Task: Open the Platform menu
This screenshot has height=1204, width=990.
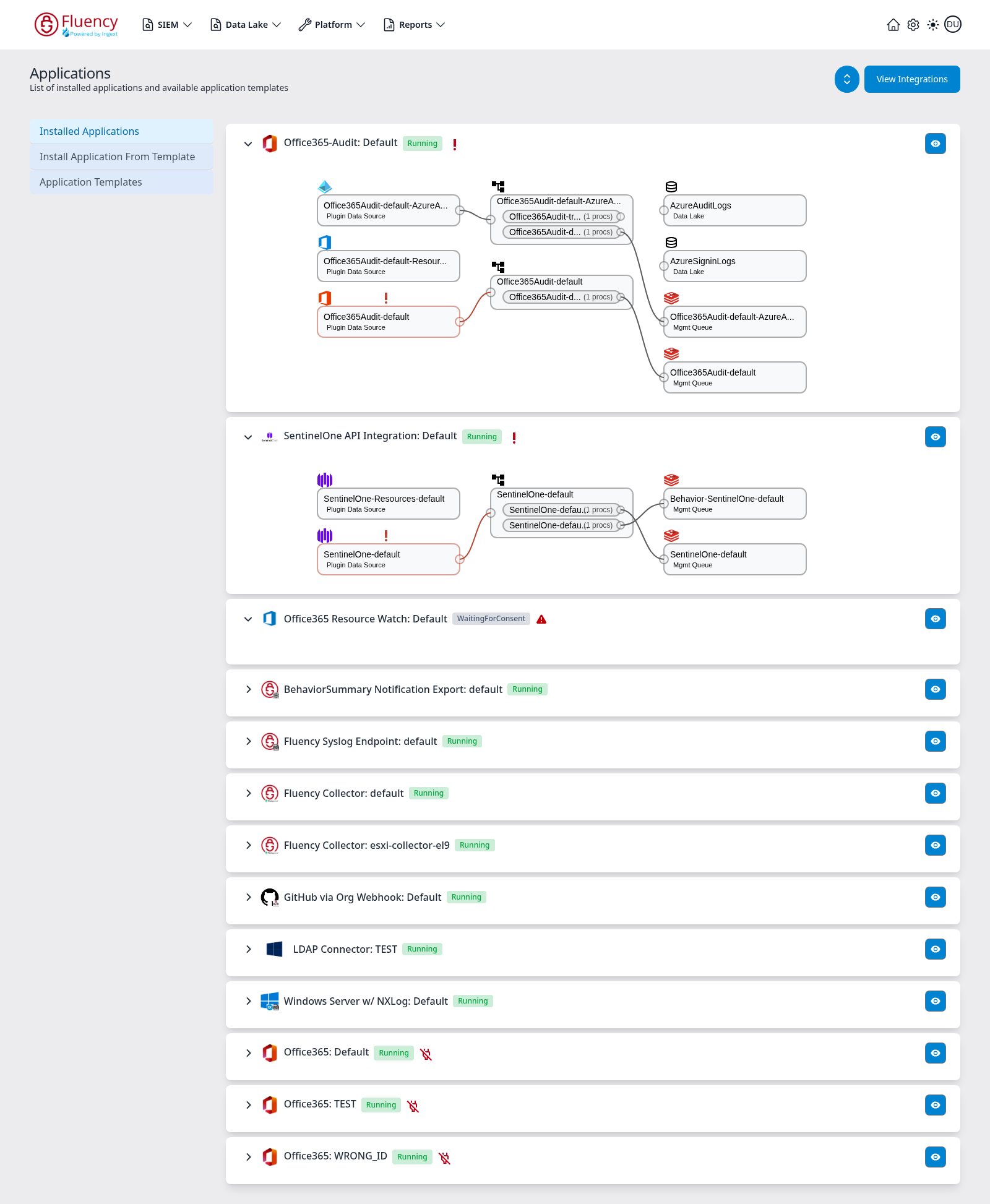Action: tap(332, 25)
